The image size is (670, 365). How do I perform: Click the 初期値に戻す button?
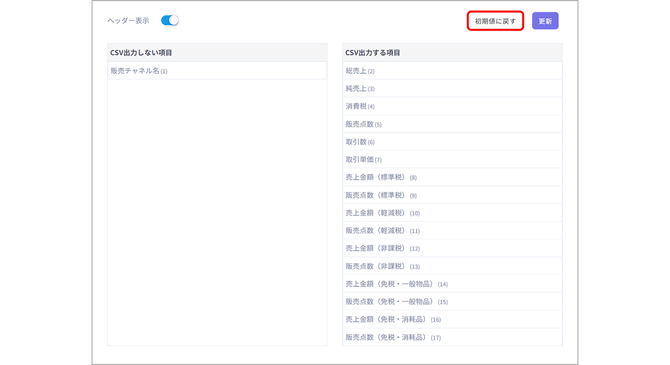(x=495, y=21)
